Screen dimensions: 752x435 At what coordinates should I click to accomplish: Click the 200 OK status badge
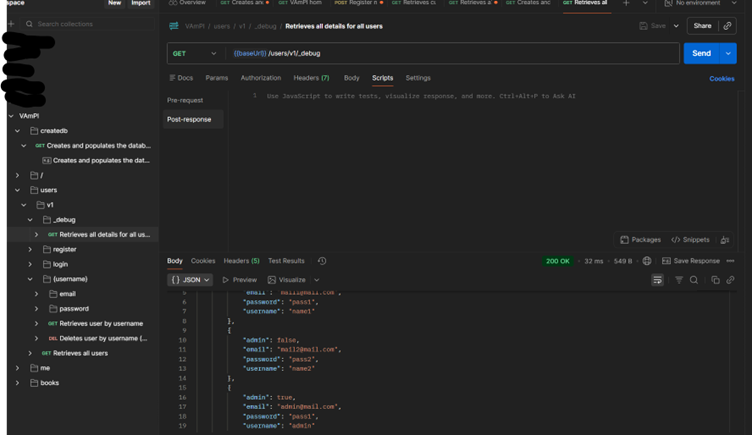(557, 261)
